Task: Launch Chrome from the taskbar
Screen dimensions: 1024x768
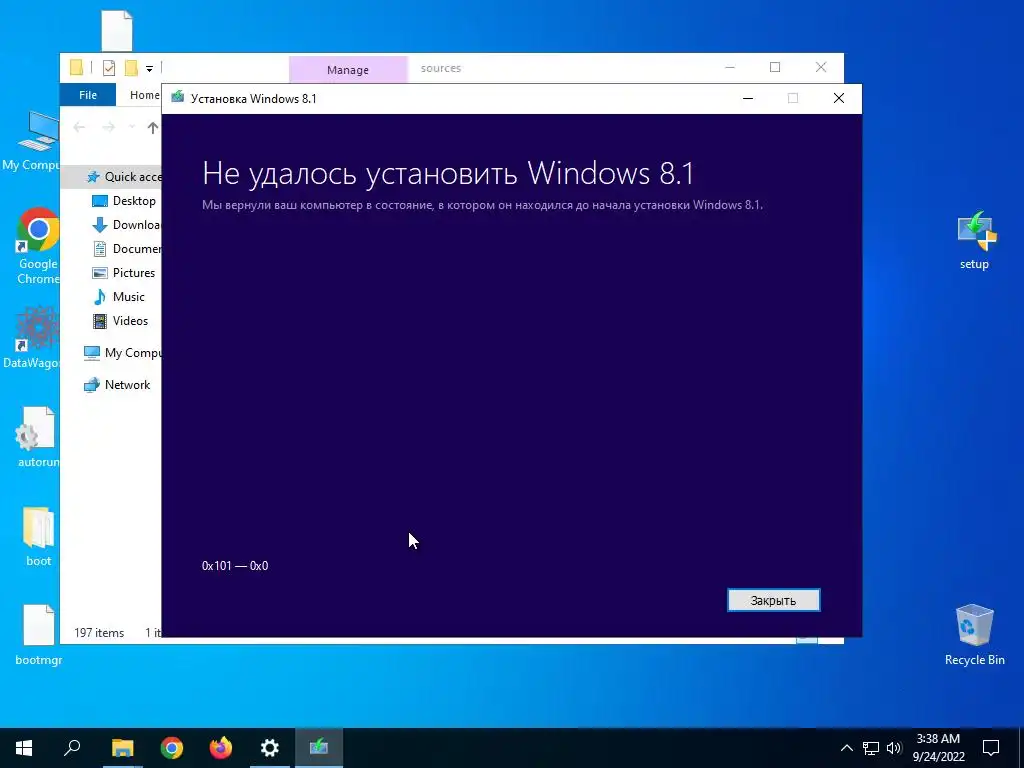Action: [172, 748]
